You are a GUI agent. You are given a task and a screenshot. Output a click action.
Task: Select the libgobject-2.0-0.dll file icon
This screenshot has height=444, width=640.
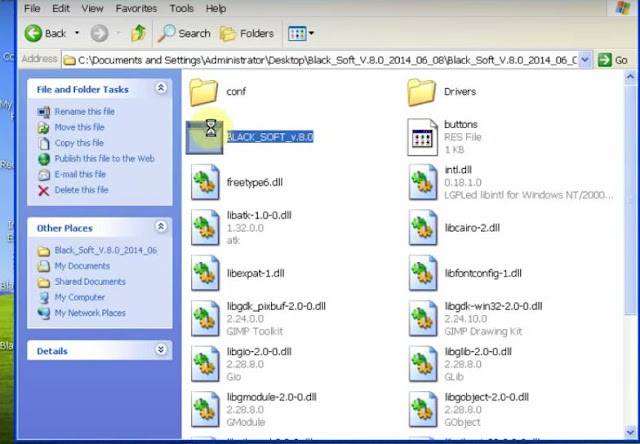coord(423,409)
